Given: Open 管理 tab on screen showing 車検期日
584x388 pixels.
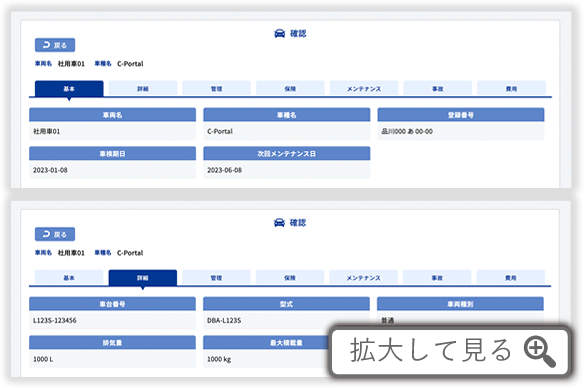Looking at the screenshot, I should [216, 89].
